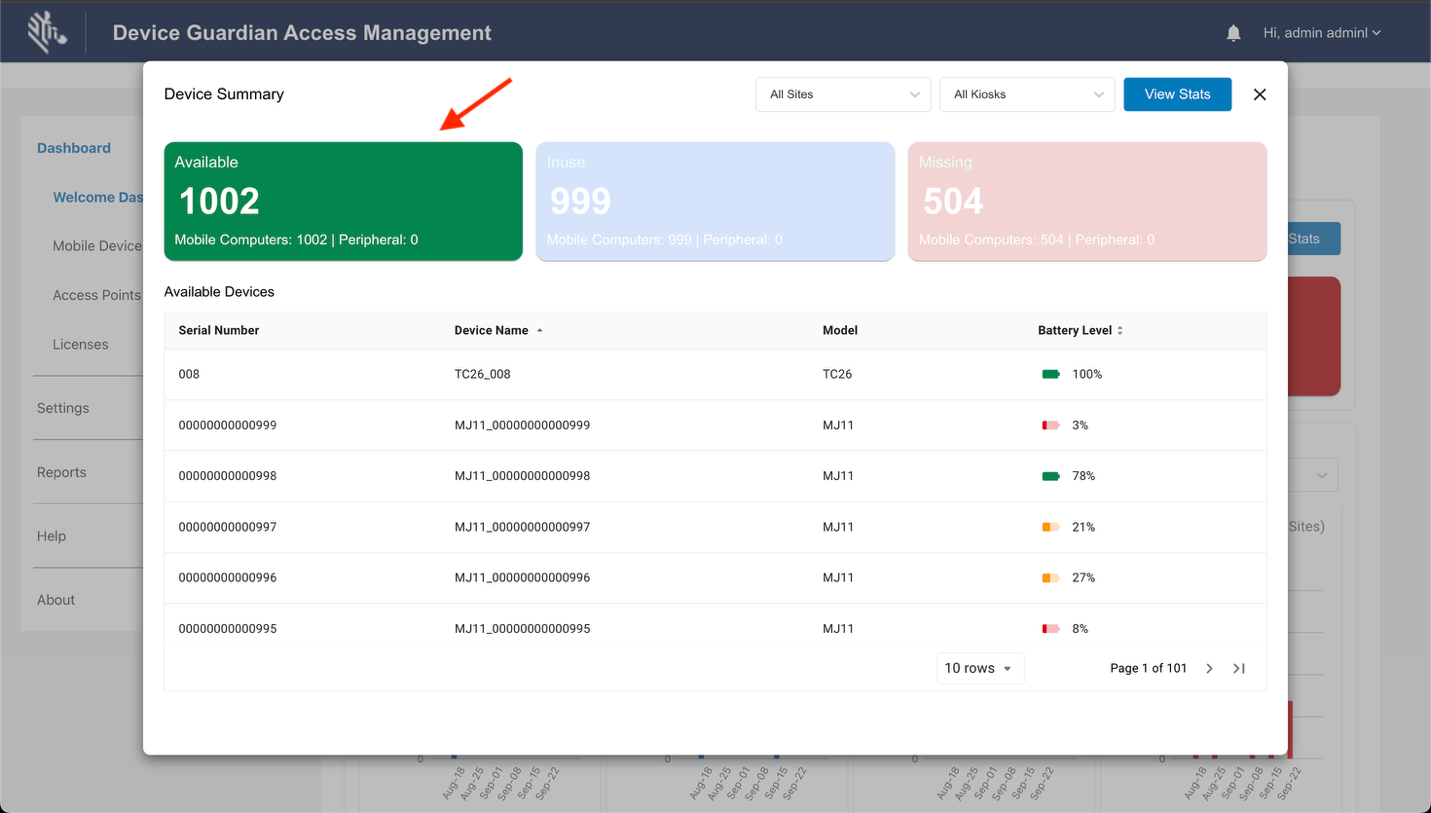Select the Available devices card

coord(343,201)
